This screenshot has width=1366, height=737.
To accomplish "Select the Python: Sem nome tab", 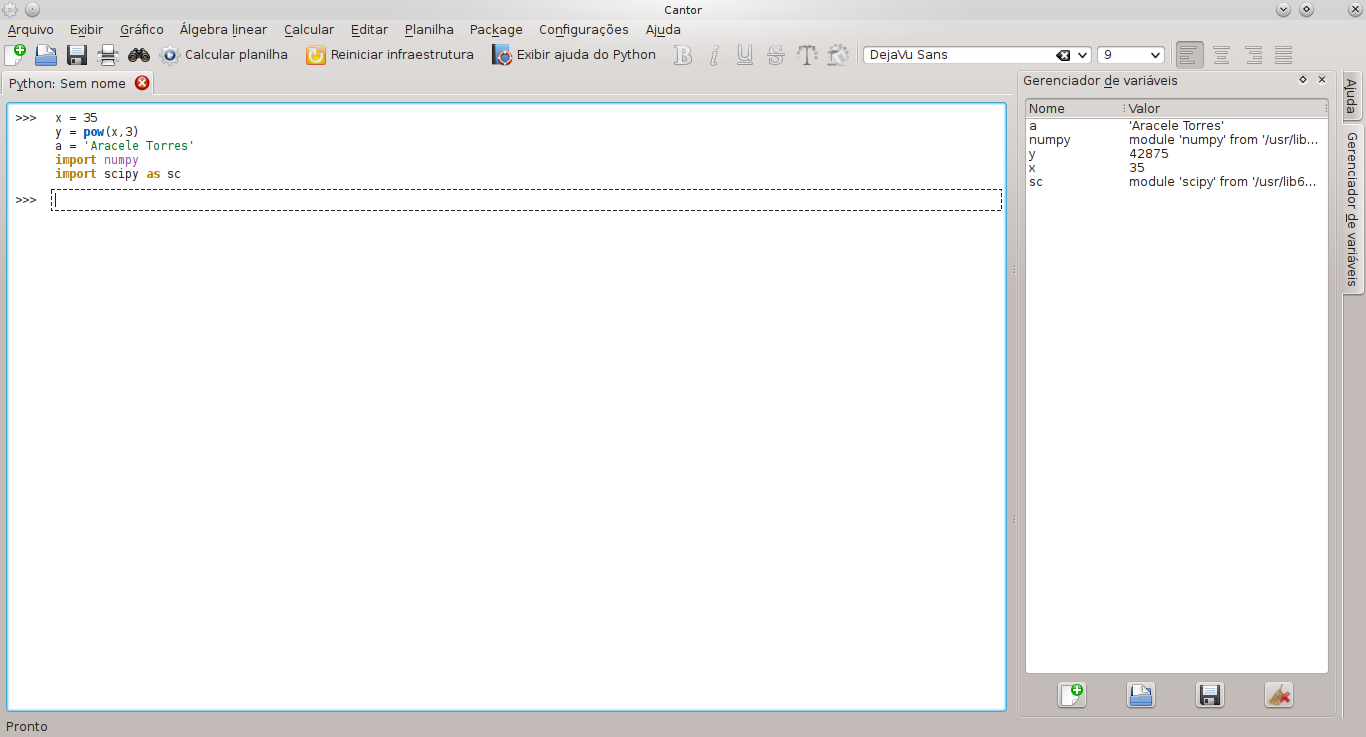I will pos(67,84).
